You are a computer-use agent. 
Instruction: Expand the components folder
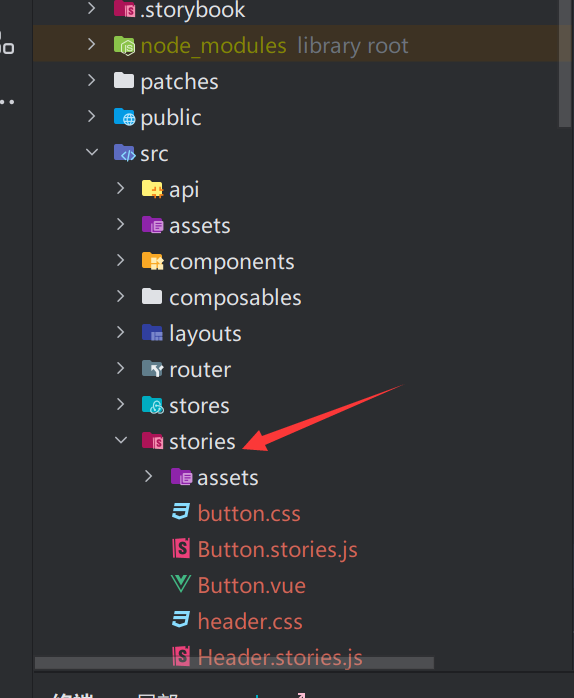pyautogui.click(x=120, y=260)
